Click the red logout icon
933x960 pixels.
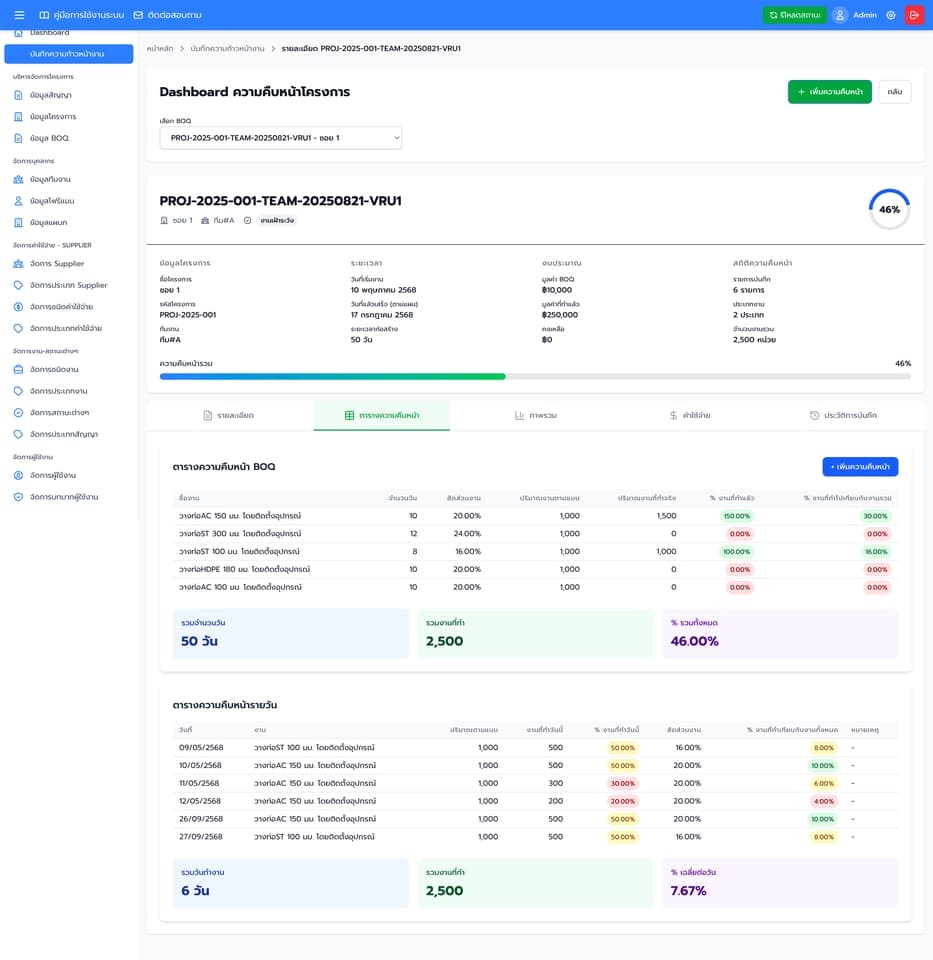914,15
